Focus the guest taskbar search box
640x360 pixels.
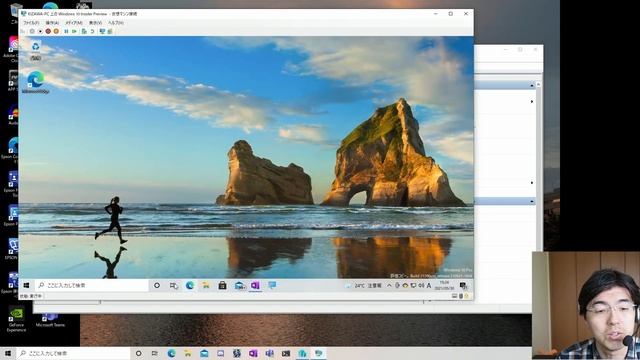point(92,285)
